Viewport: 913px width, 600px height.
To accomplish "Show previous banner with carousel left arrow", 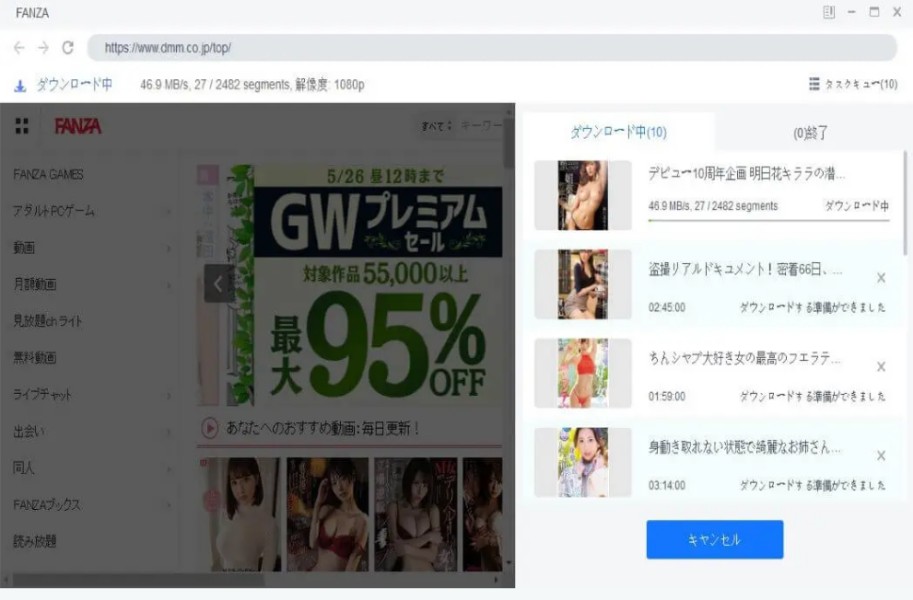I will tap(219, 284).
